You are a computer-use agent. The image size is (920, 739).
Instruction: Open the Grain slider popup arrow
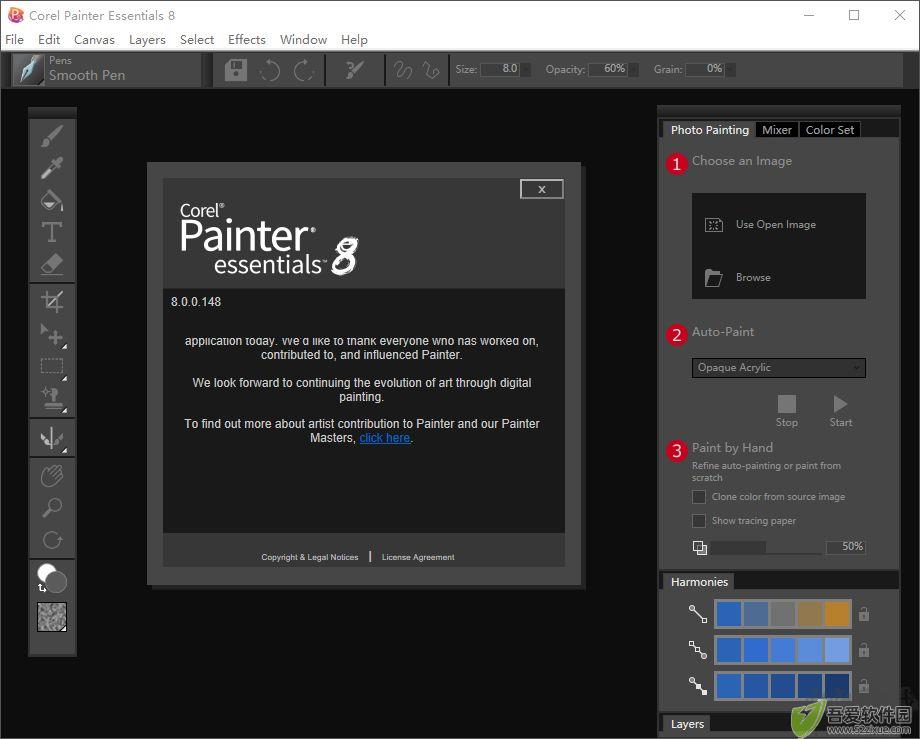point(730,70)
